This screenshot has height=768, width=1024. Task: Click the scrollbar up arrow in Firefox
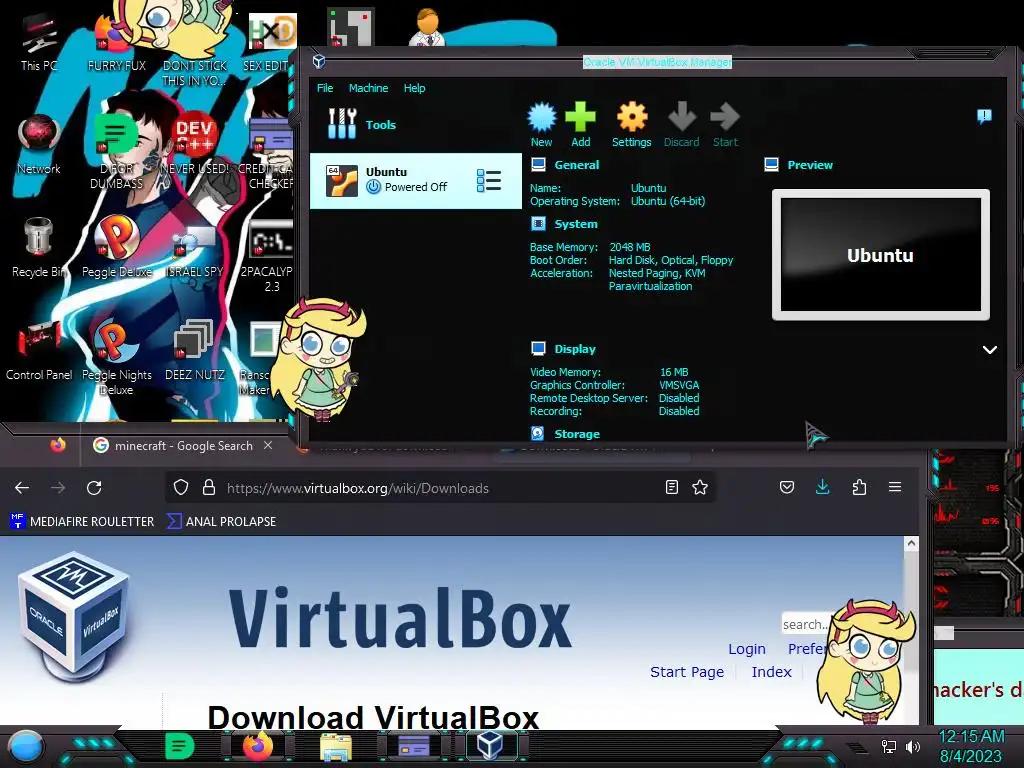[911, 543]
